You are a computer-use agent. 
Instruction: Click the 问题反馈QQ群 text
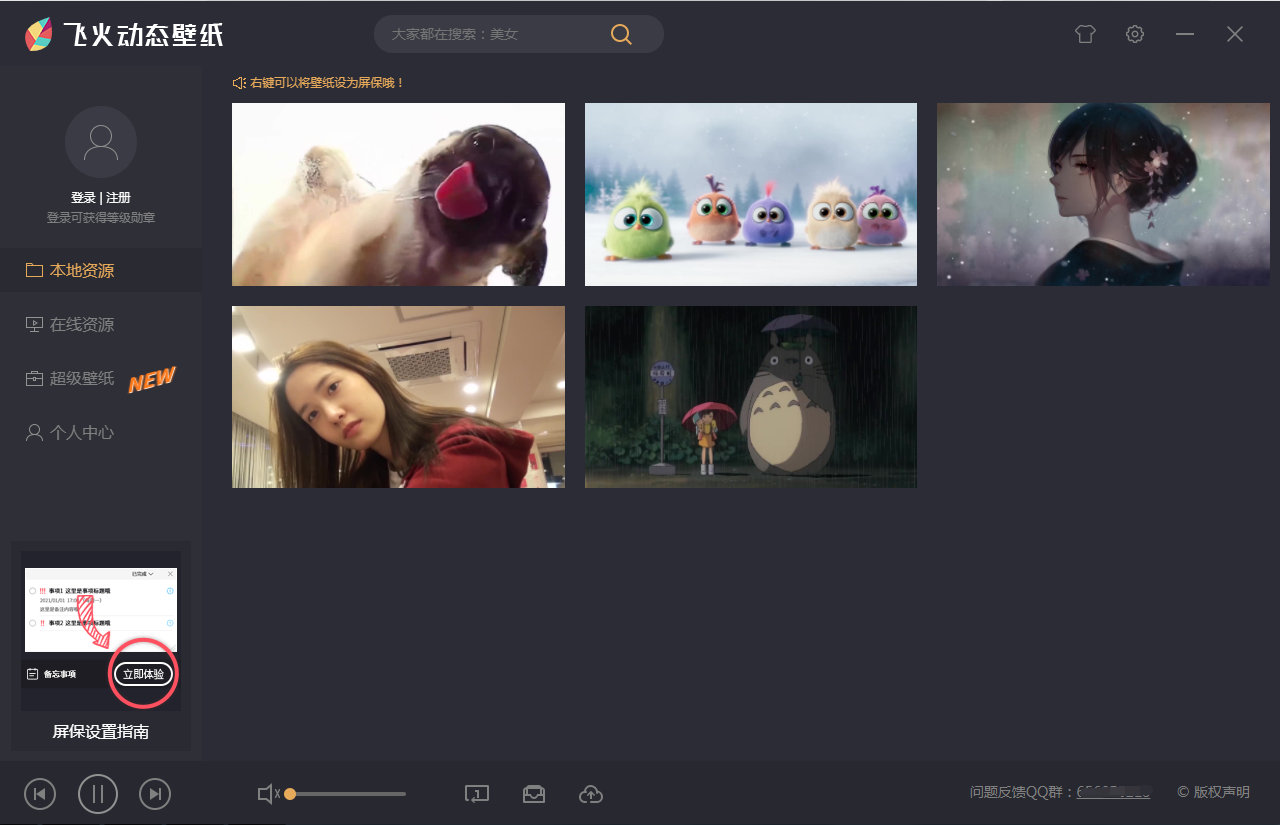coord(1022,792)
